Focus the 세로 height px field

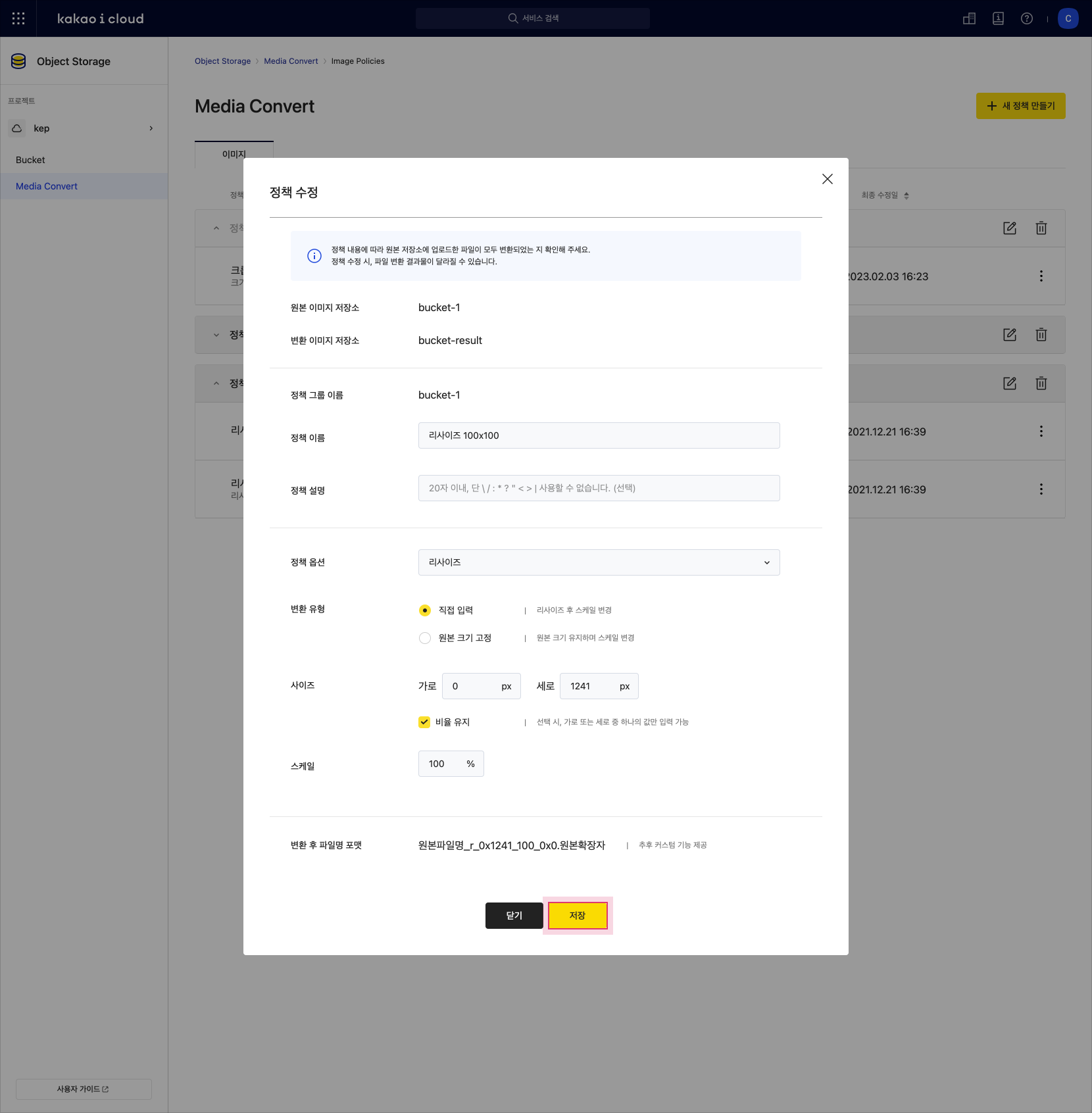pos(599,686)
